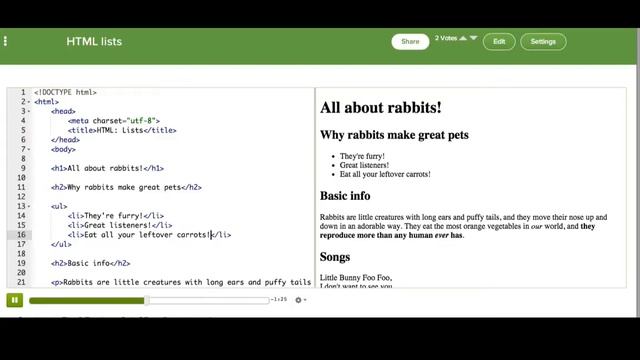This screenshot has width=640, height=360.
Task: Click the 'Why rabbits make great pets' preview heading
Action: click(x=394, y=135)
